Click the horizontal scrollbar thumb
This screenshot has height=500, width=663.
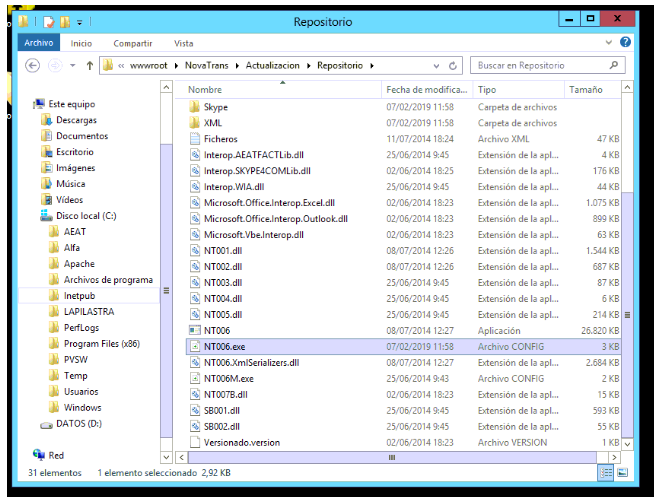pyautogui.click(x=392, y=457)
